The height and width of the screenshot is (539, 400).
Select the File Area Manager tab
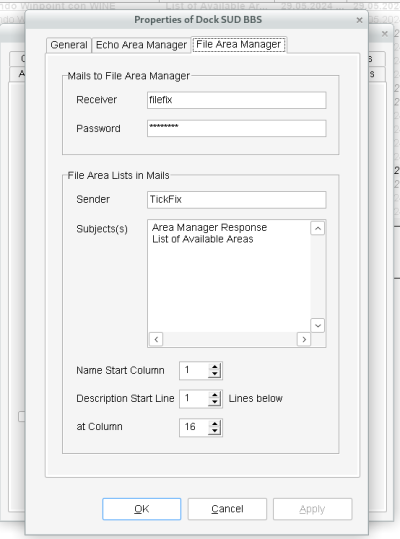tap(239, 45)
